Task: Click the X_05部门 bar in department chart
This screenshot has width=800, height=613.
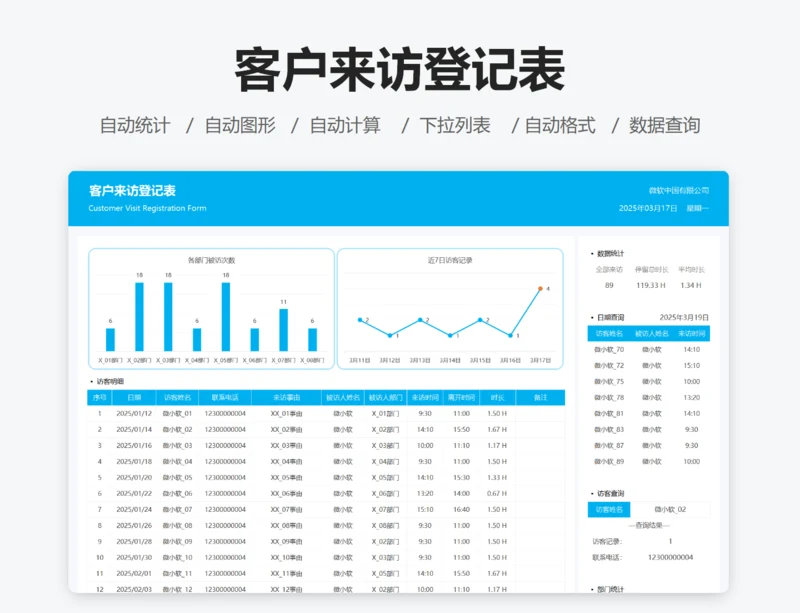Action: (x=226, y=316)
